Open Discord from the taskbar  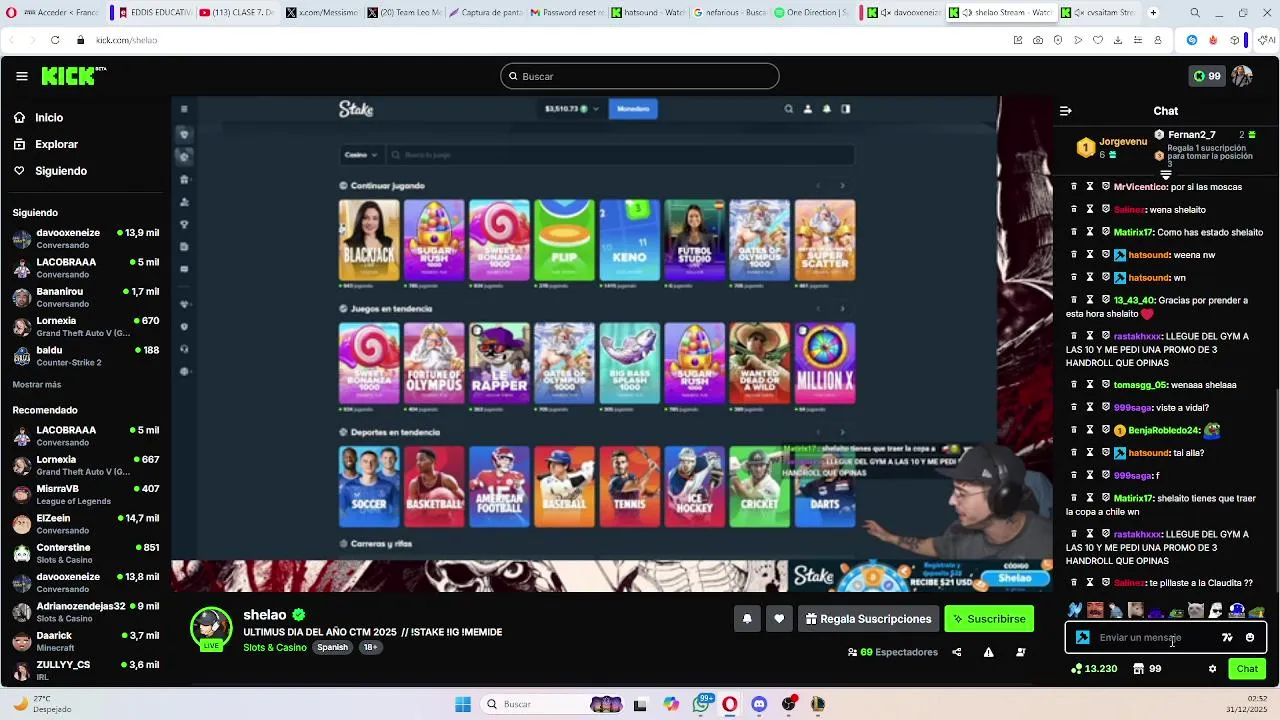759,704
